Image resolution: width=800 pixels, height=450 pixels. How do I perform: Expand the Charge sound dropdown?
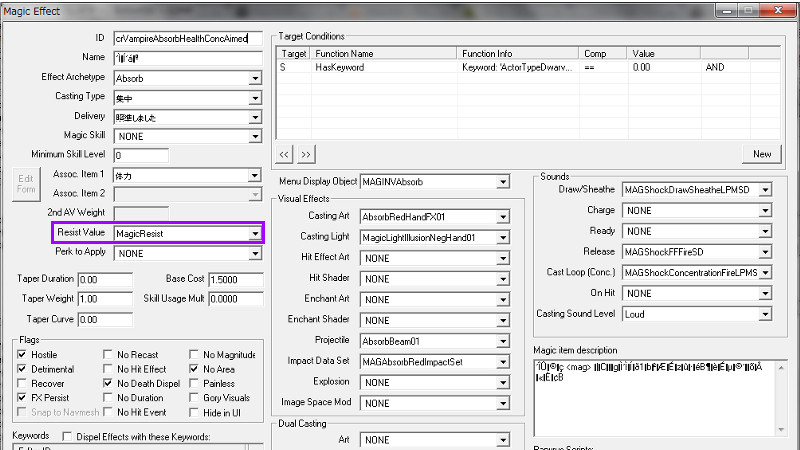pos(765,211)
